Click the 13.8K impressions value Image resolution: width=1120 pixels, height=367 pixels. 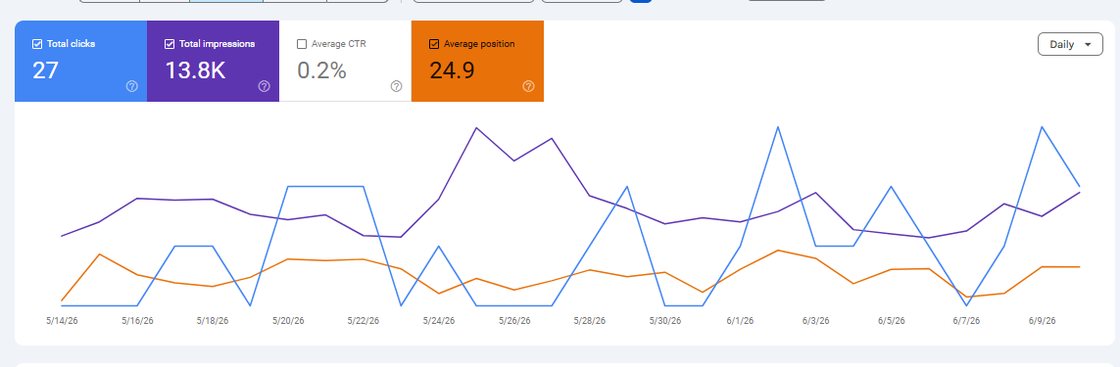pyautogui.click(x=196, y=71)
